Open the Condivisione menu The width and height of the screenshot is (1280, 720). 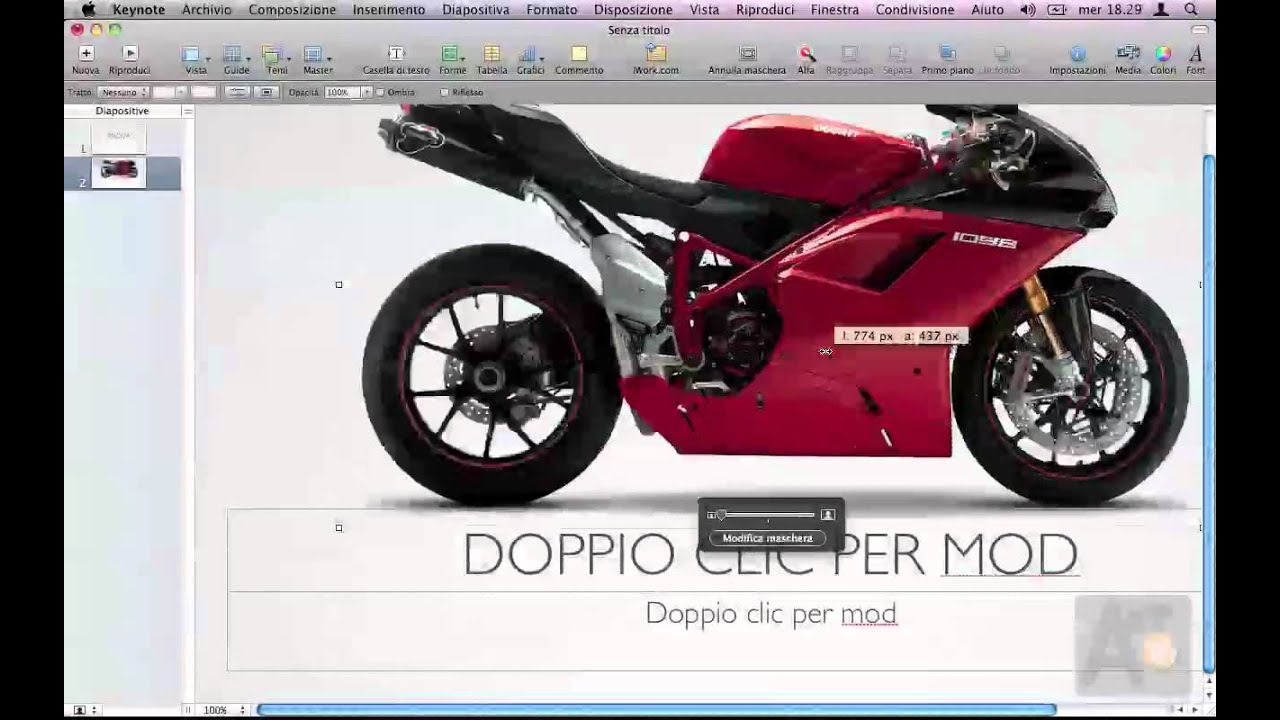pyautogui.click(x=915, y=9)
